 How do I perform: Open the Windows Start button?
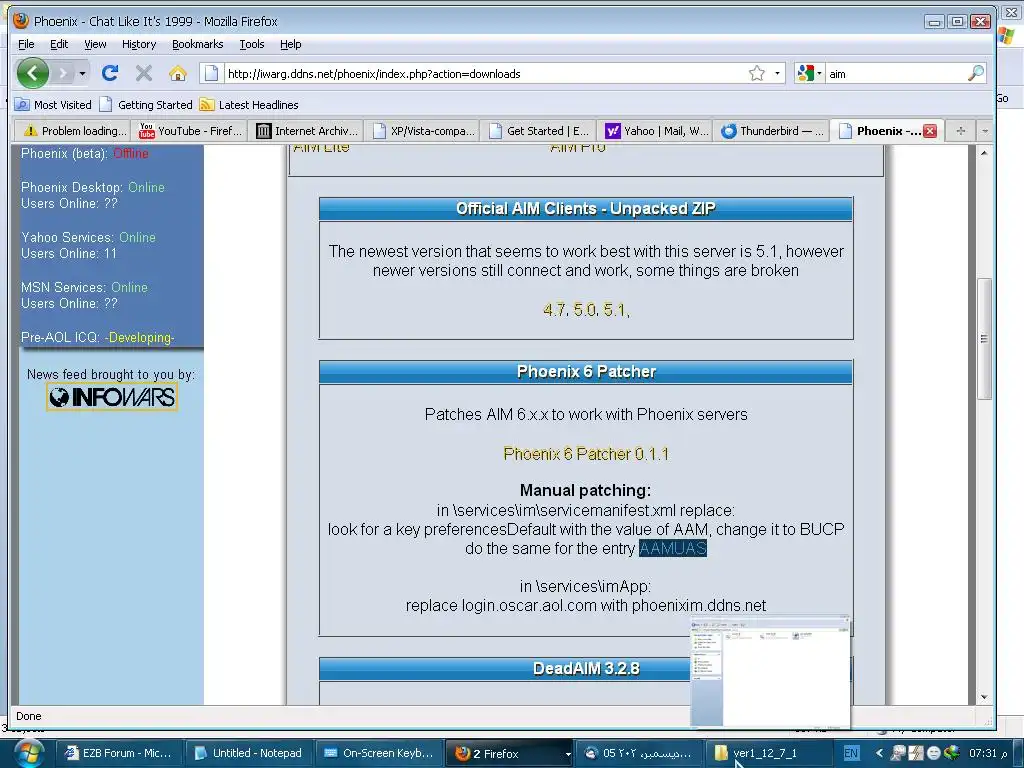(27, 753)
